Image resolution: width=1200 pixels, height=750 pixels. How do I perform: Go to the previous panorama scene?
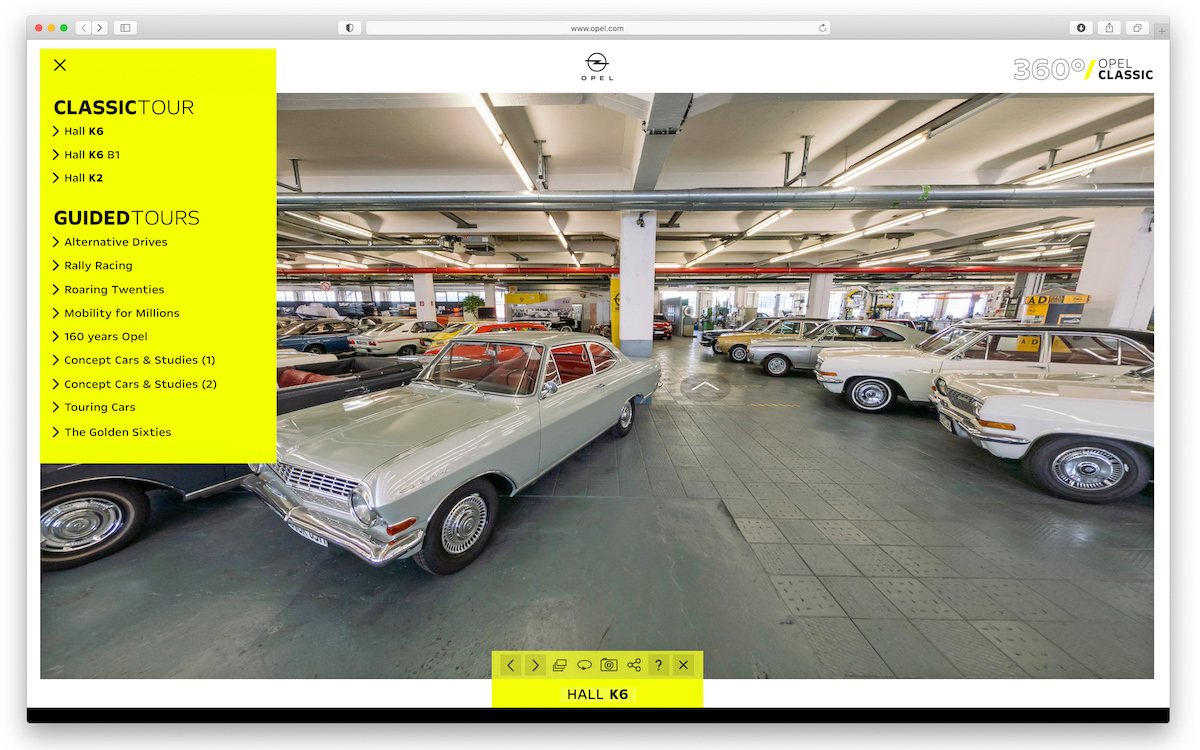[511, 665]
